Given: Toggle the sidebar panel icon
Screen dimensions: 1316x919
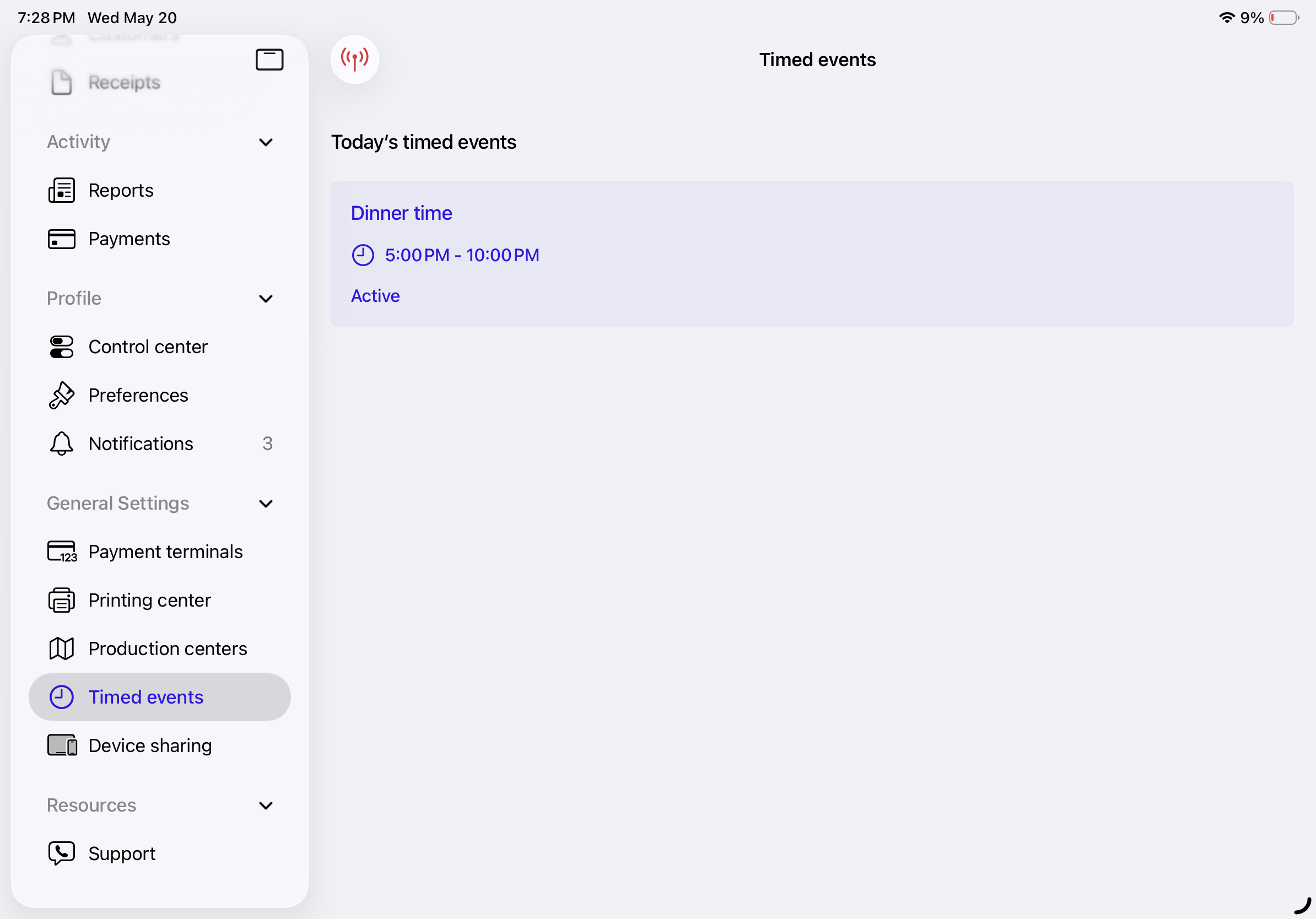Looking at the screenshot, I should tap(269, 60).
